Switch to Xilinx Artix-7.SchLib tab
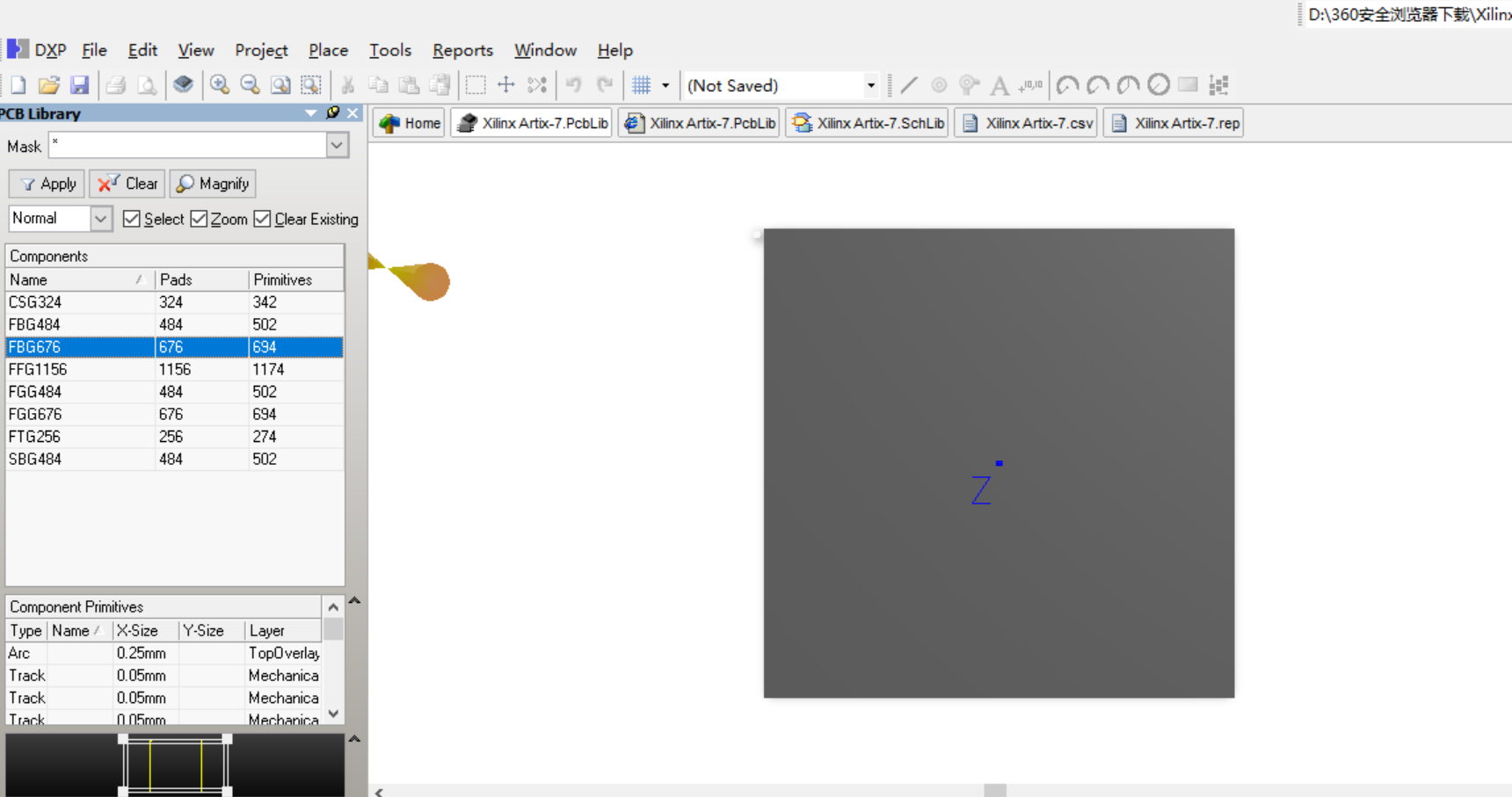Screen dimensions: 1512x797 pos(869,123)
